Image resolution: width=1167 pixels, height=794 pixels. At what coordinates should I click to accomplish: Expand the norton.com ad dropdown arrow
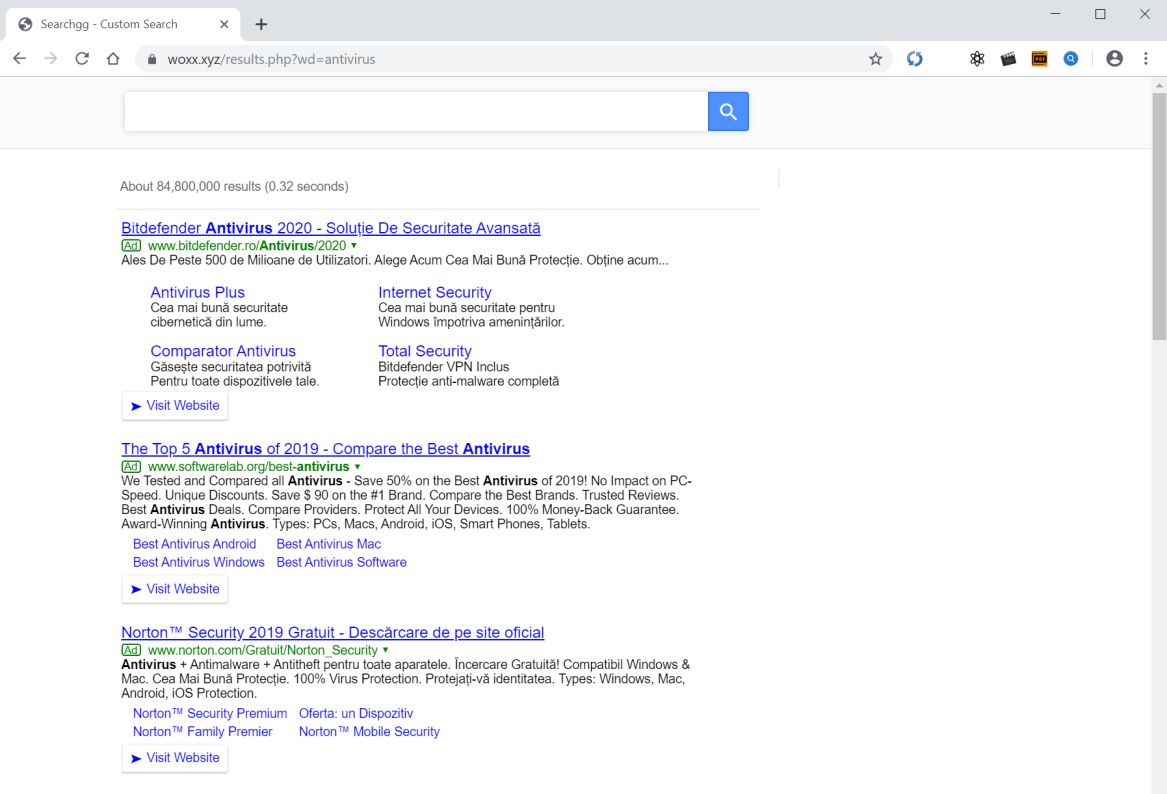[386, 650]
